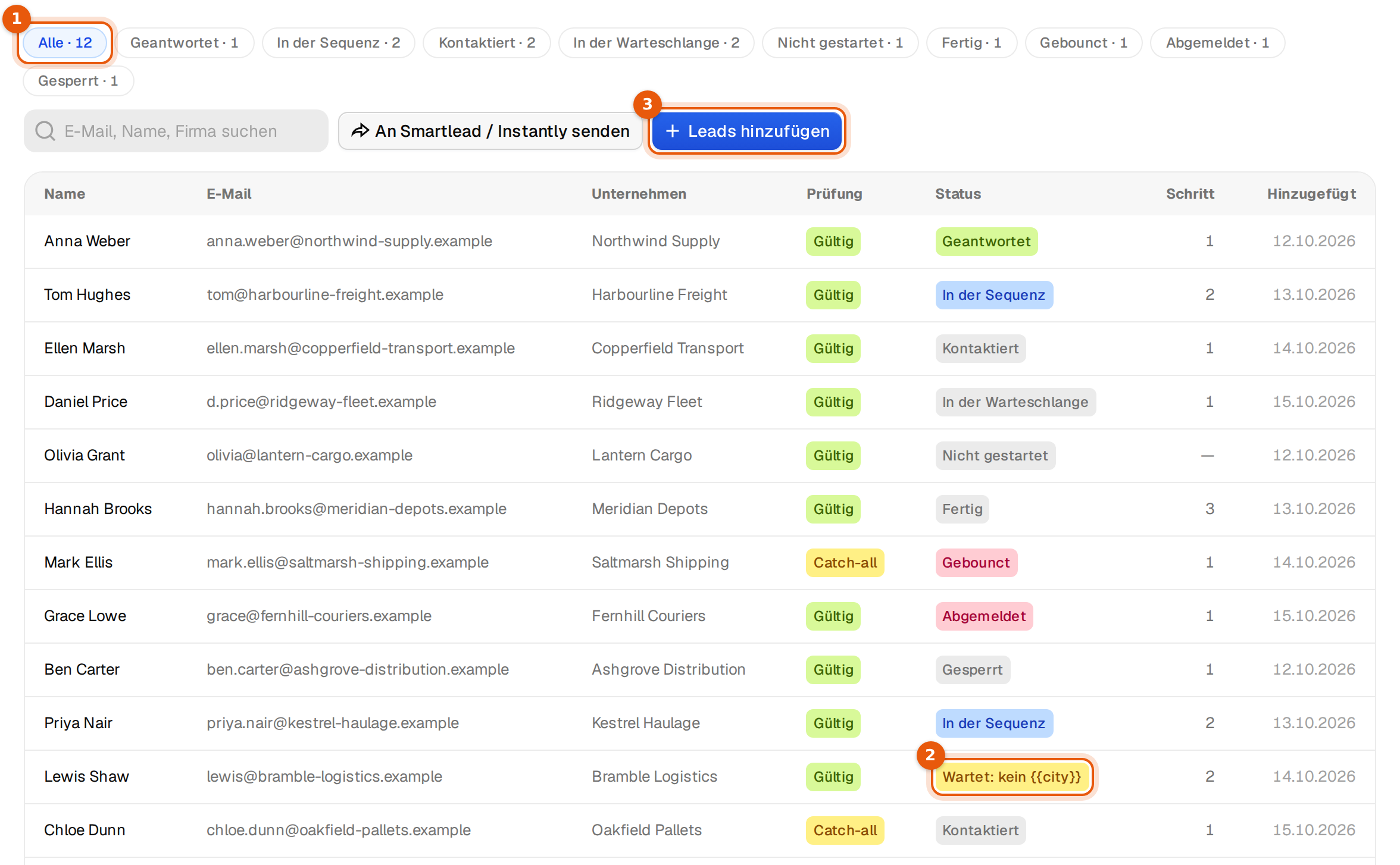Select Nicht gestartet · 1 filter

(840, 43)
